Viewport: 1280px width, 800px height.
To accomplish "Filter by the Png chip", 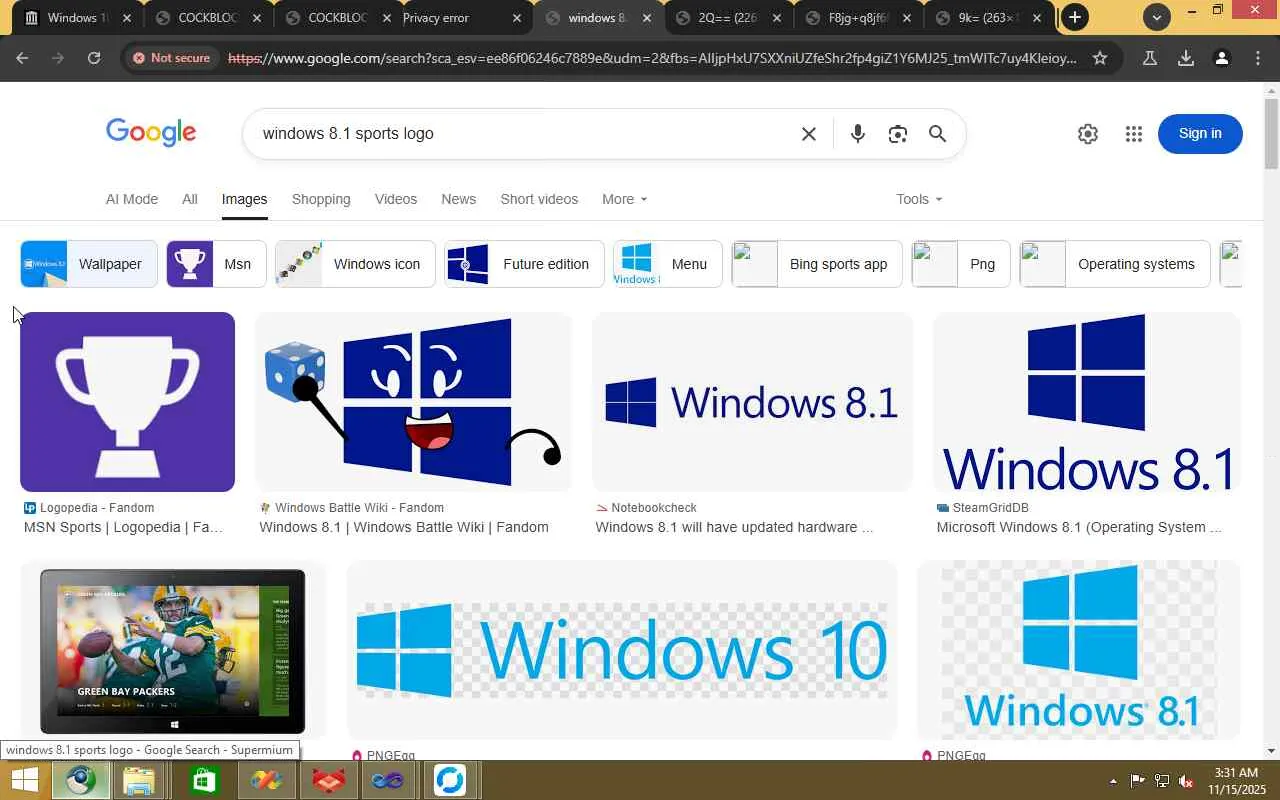I will (x=961, y=264).
